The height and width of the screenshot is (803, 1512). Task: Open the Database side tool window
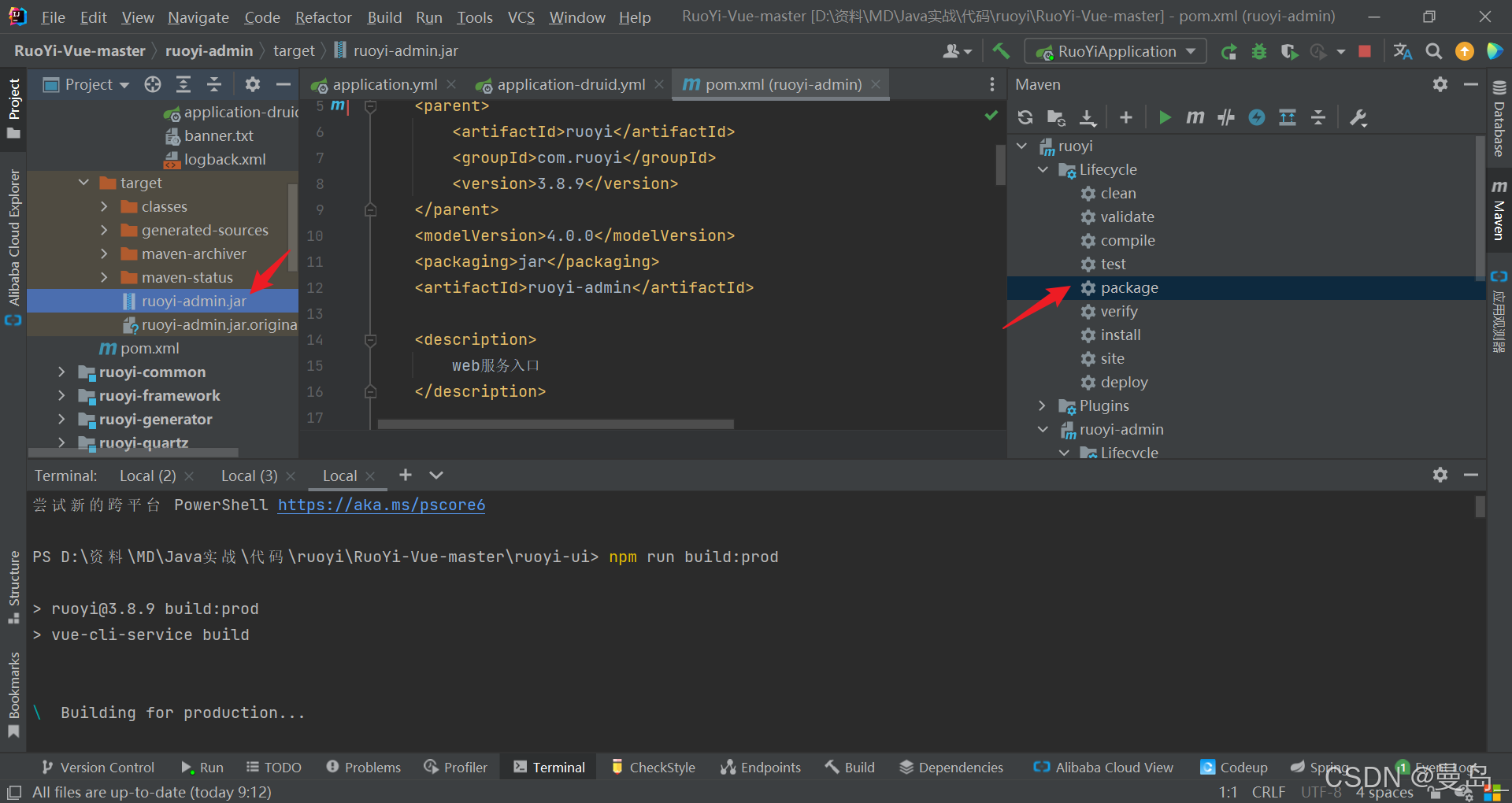tap(1499, 118)
